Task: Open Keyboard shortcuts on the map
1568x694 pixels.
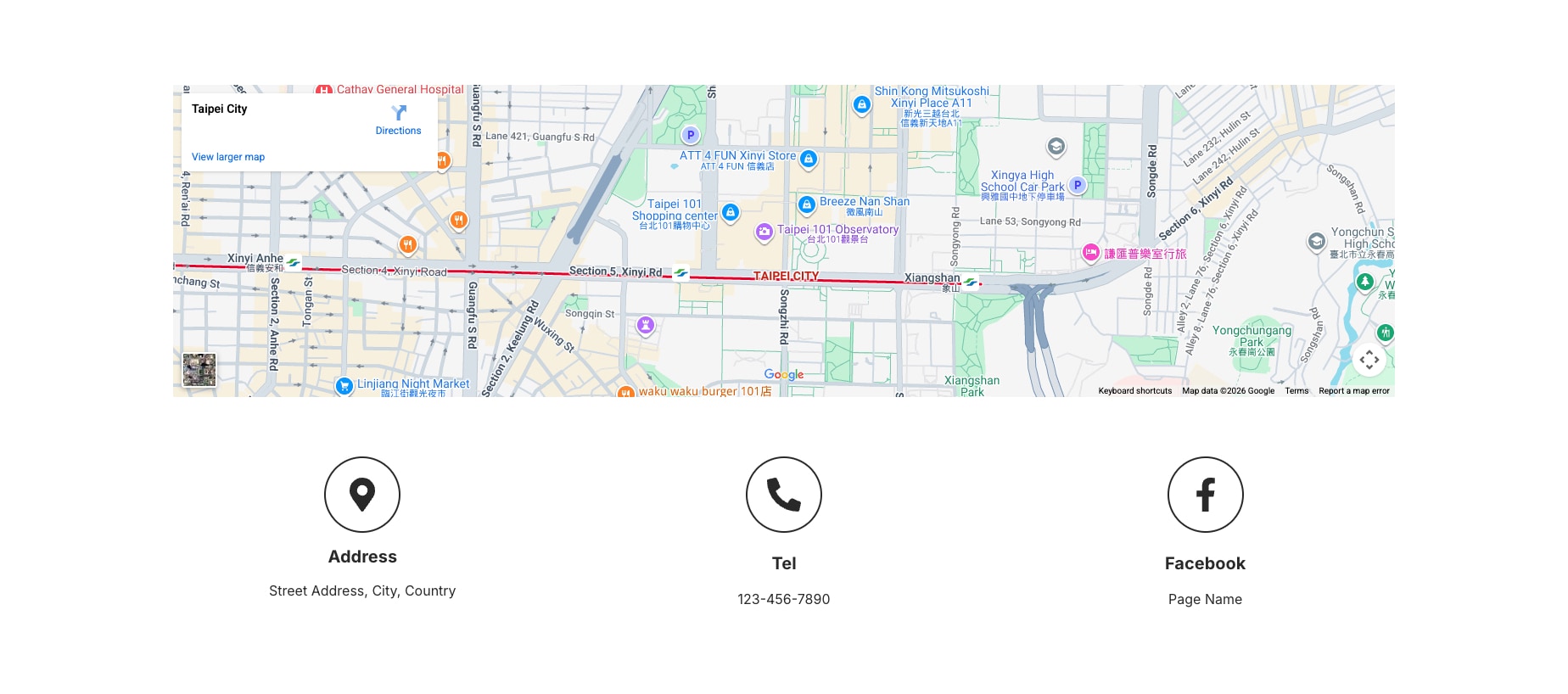Action: (1134, 391)
